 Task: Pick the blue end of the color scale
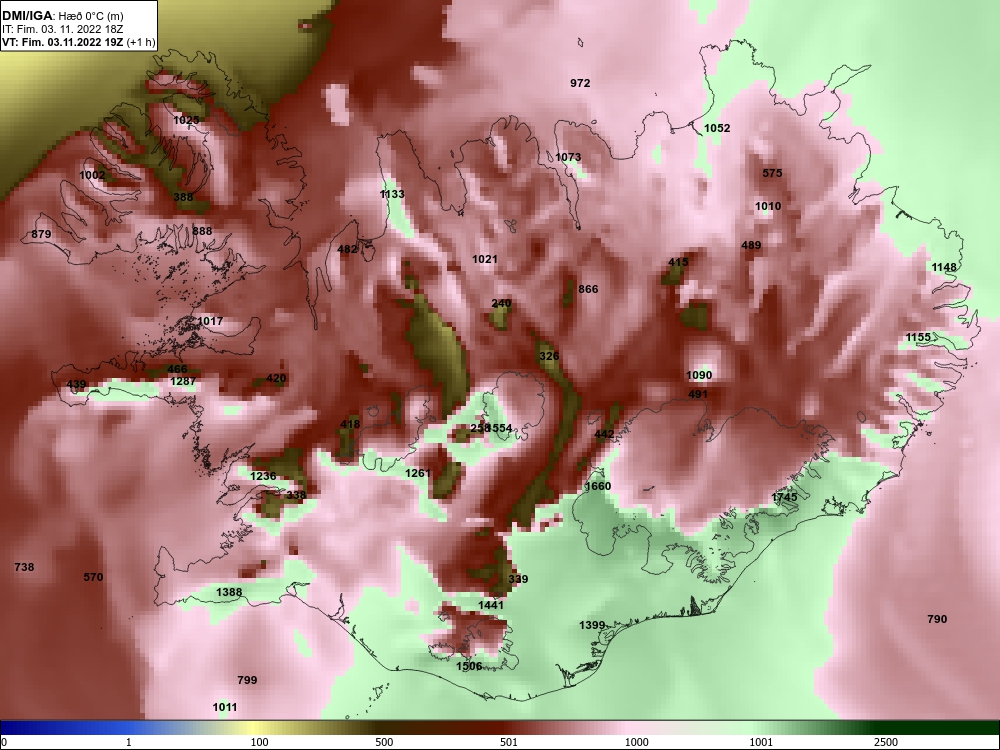pyautogui.click(x=64, y=728)
